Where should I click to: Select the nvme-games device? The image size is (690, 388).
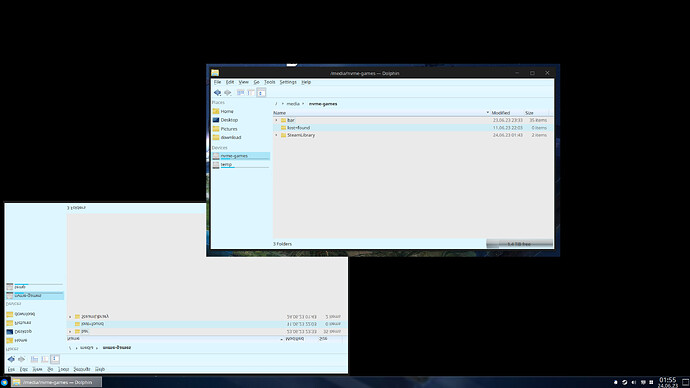pyautogui.click(x=240, y=156)
